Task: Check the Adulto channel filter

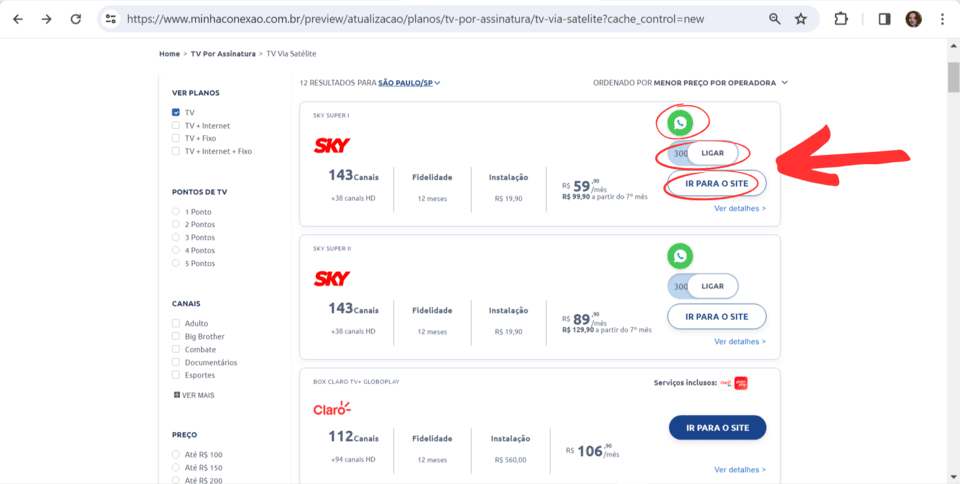Action: (176, 323)
